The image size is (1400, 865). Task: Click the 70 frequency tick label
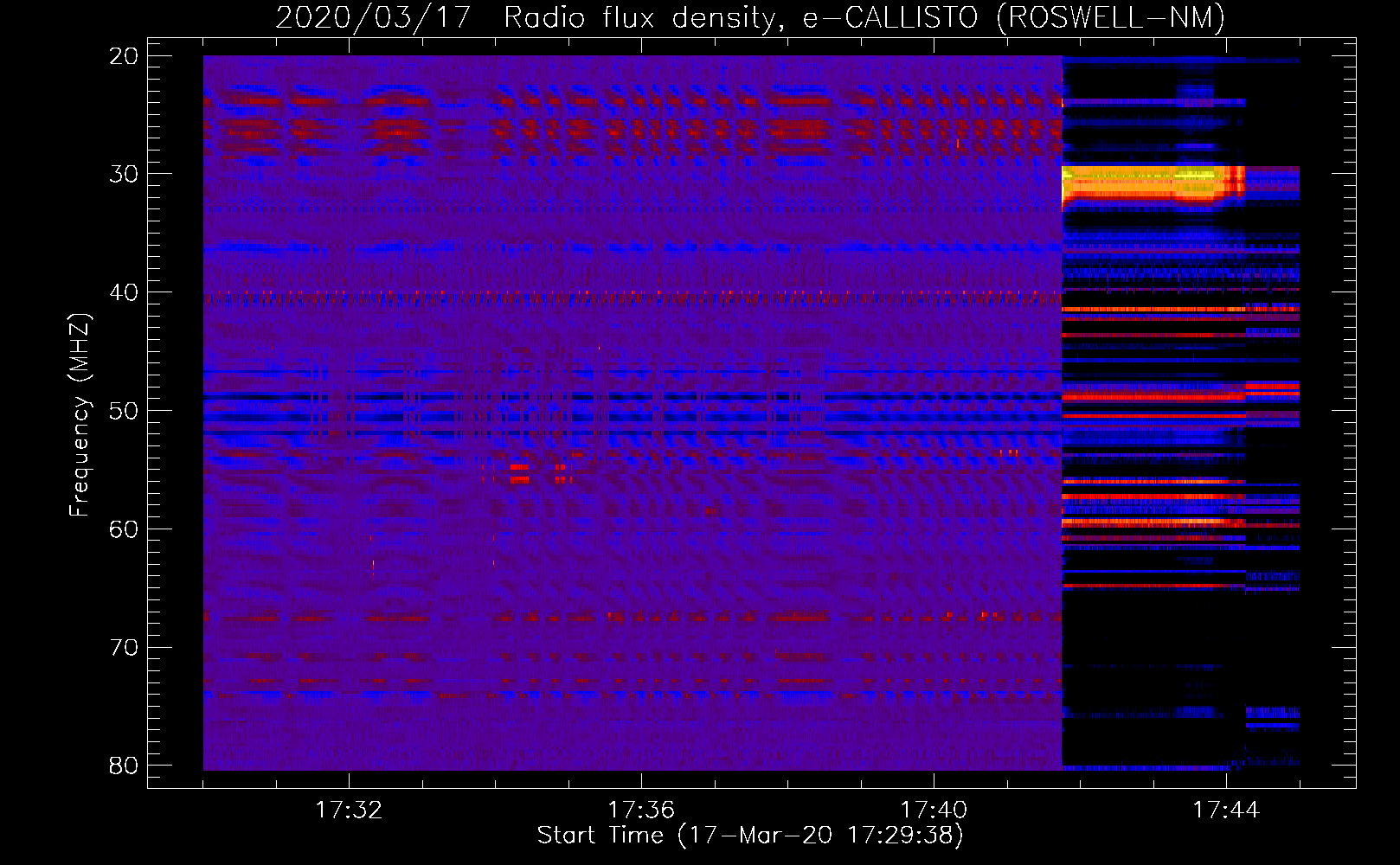click(x=124, y=647)
